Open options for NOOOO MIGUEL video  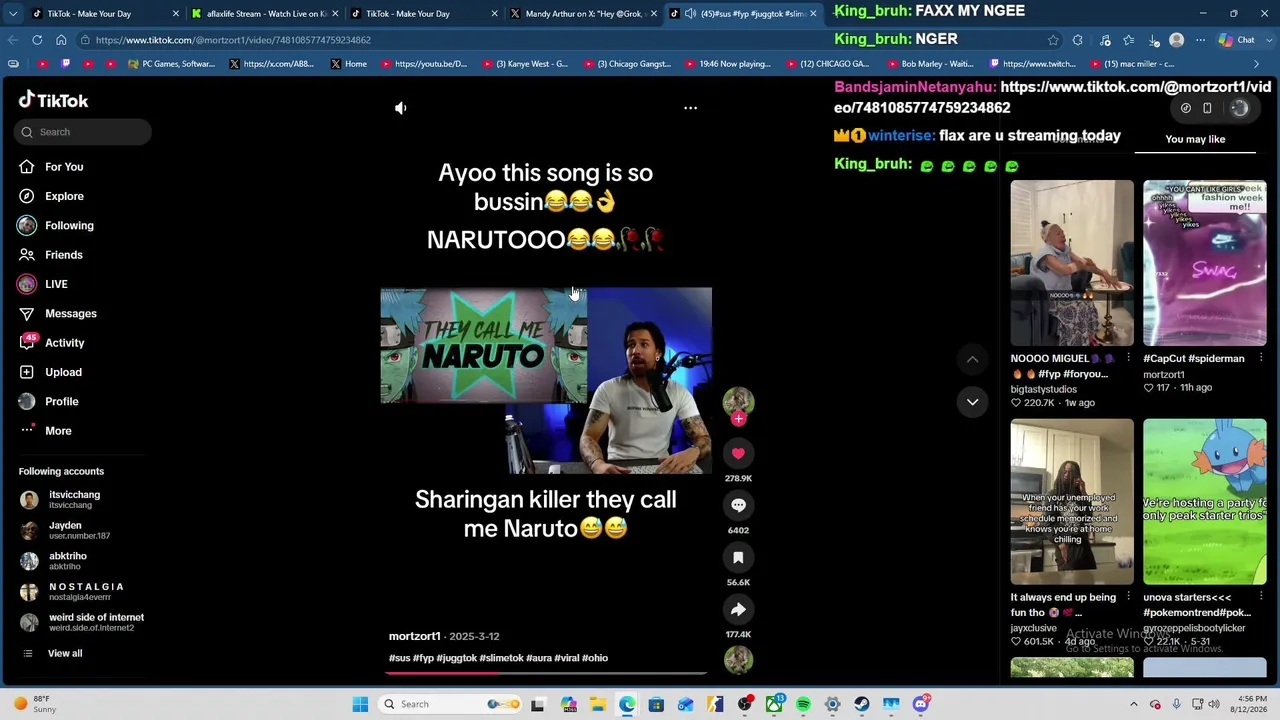click(x=1128, y=358)
